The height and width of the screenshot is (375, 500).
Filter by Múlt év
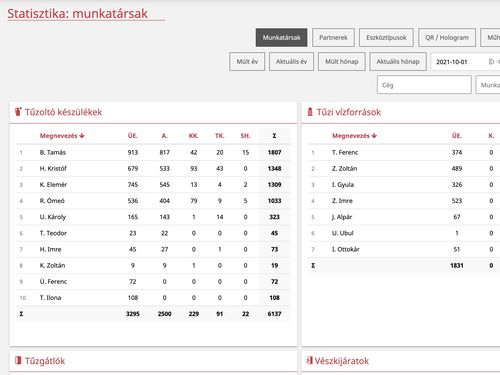coord(247,61)
